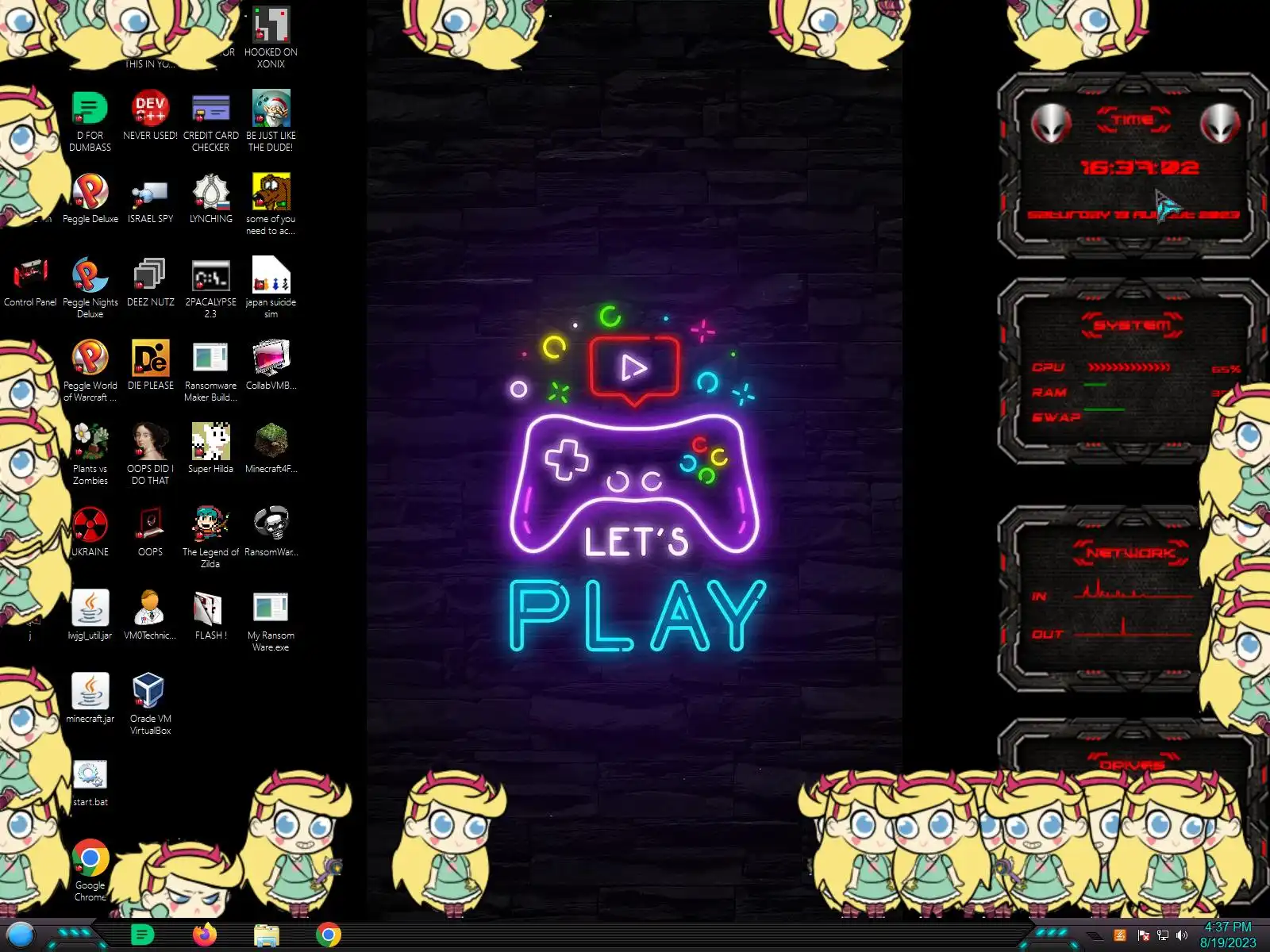Launch Peggle Deluxe from desktop
This screenshot has width=1270, height=952.
pyautogui.click(x=90, y=198)
